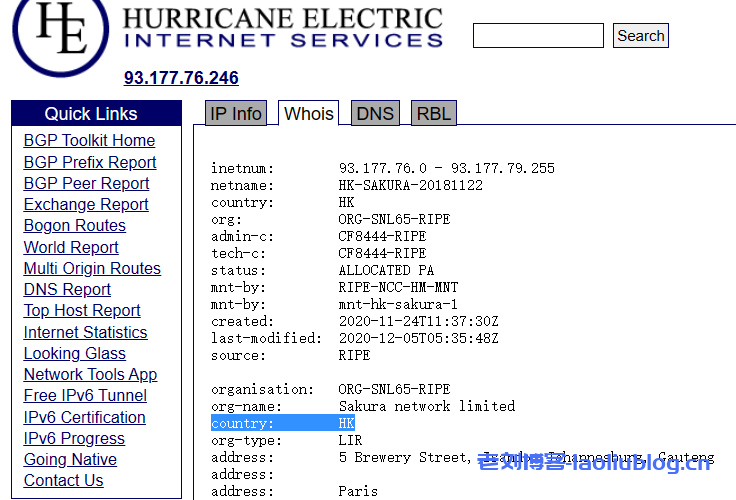
Task: Click mnt-by value mnt-hk-sakura-1
Action: click(398, 304)
